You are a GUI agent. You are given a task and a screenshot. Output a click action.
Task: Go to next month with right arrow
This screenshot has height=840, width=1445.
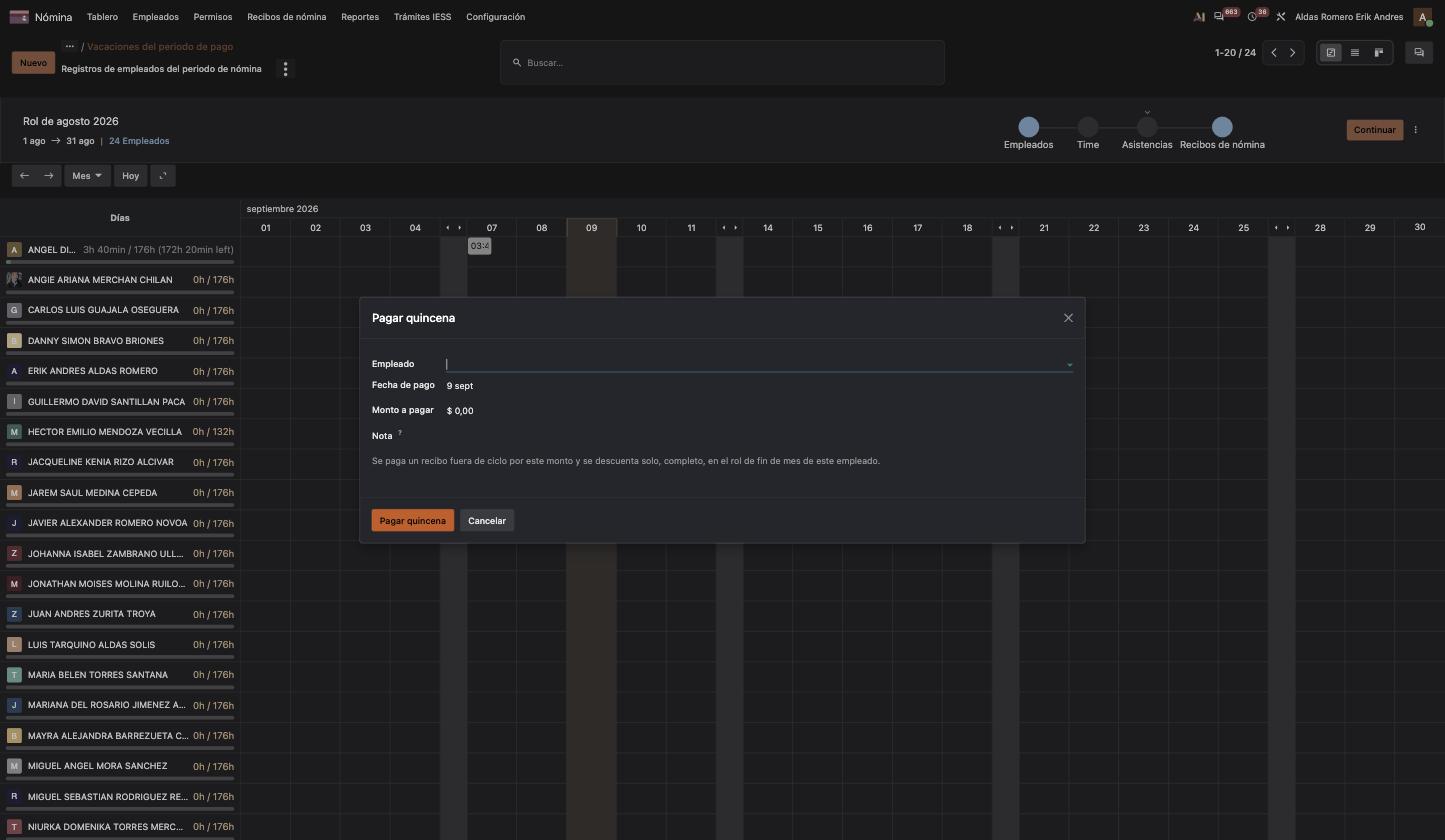[x=48, y=176]
